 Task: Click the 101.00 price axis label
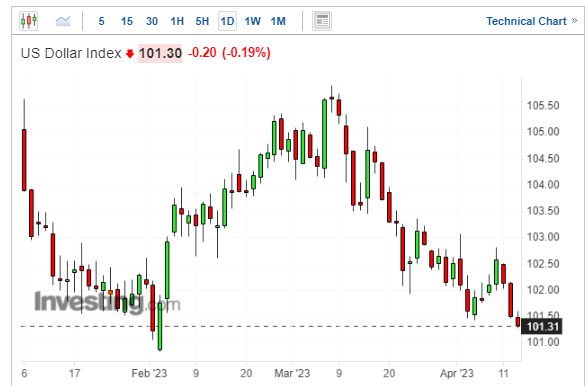(x=543, y=342)
